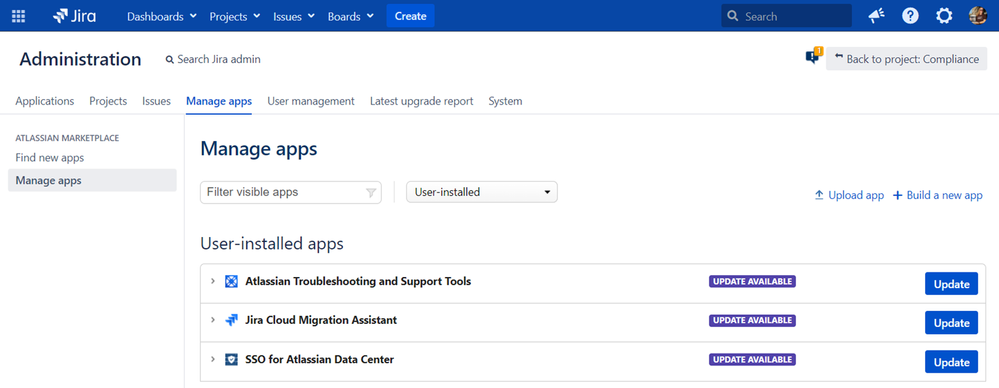The width and height of the screenshot is (999, 388).
Task: Click the Jira Cloud Migration Assistant name
Action: pos(321,320)
